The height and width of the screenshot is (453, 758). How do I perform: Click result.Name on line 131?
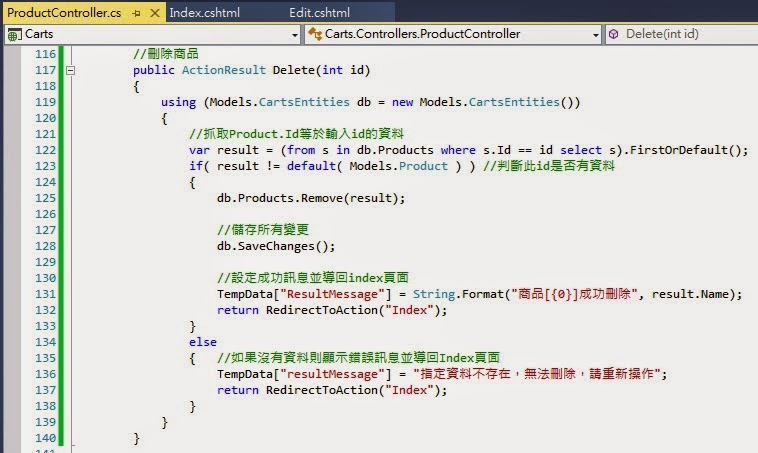point(690,294)
